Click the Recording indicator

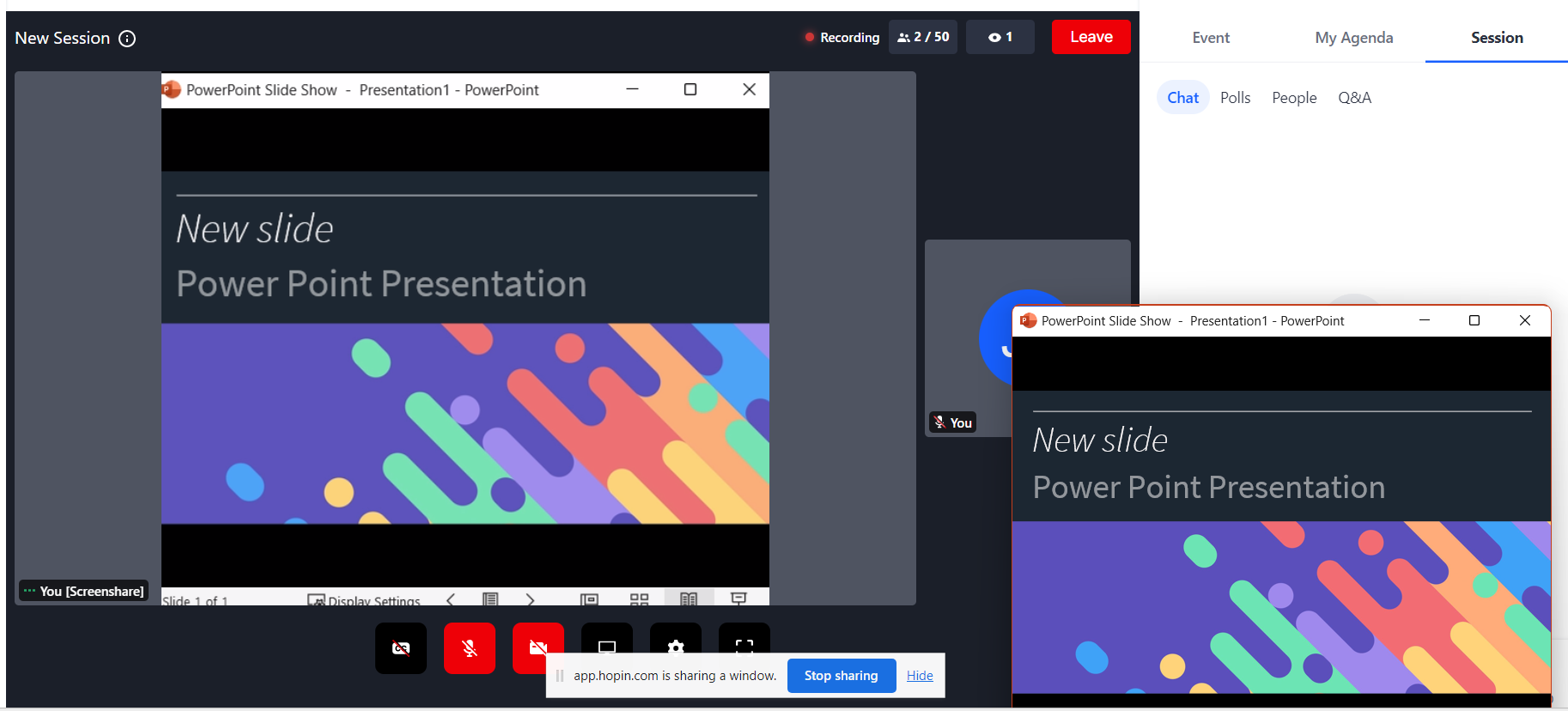coord(842,37)
